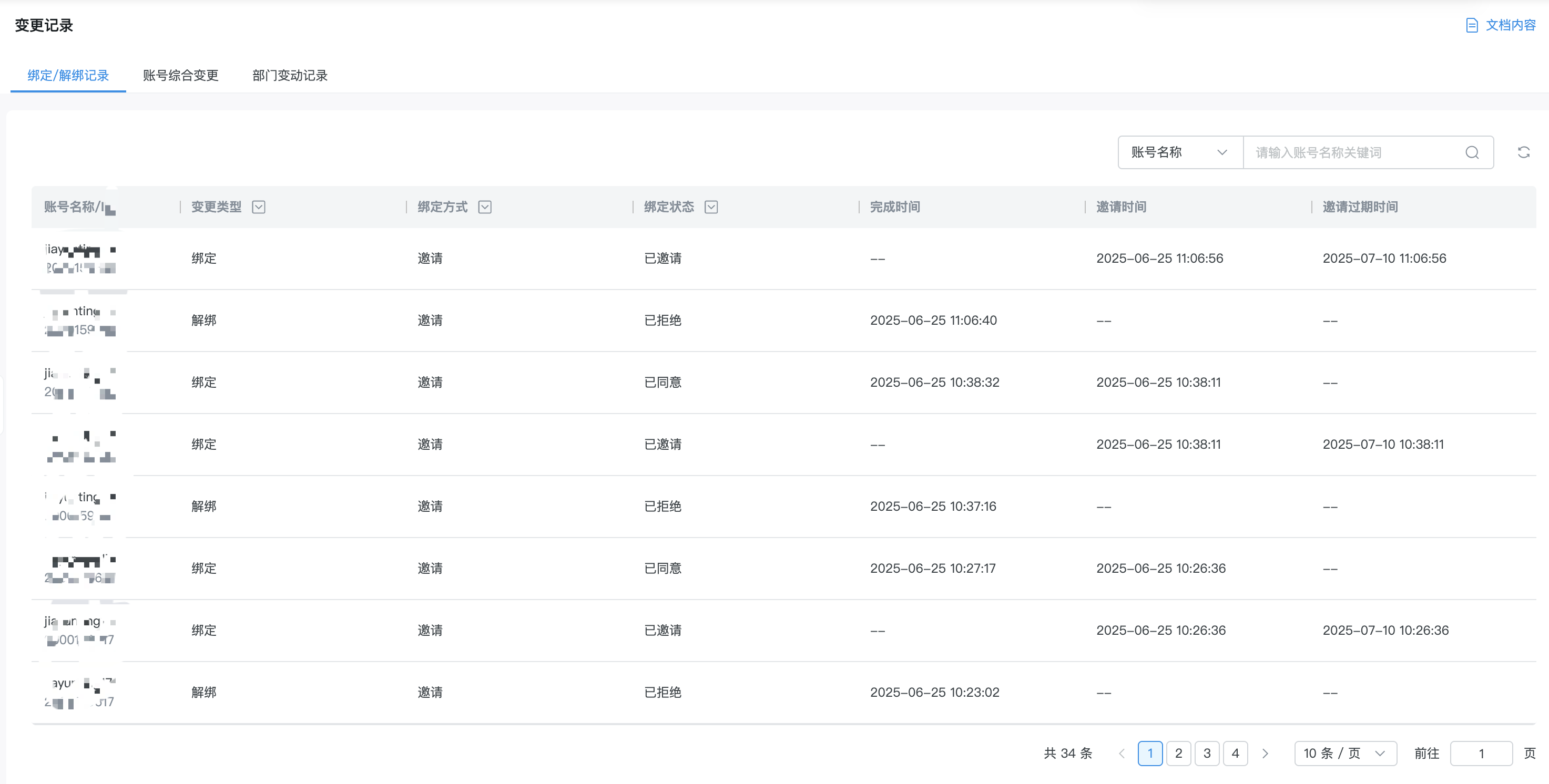Open the 文档内容 link
1549x784 pixels.
pos(1510,25)
